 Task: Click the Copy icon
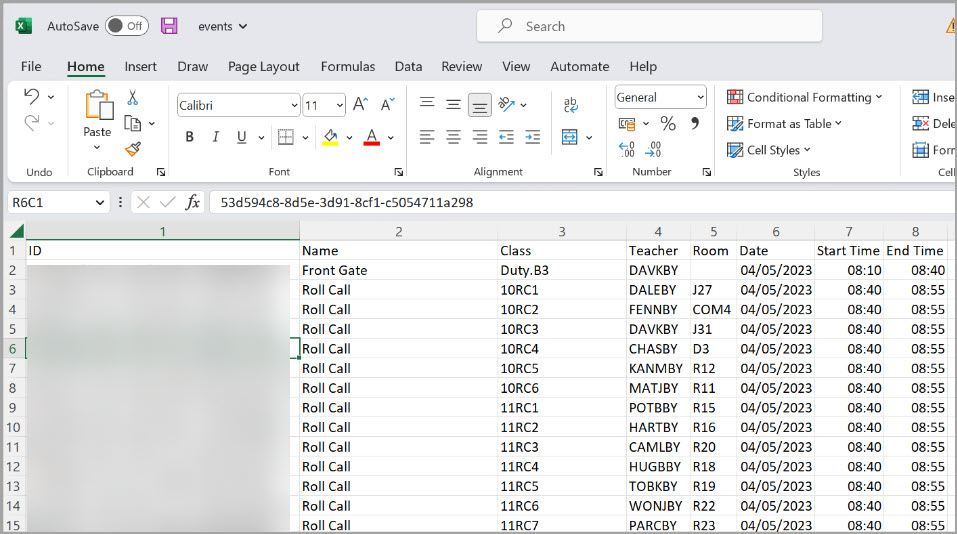click(132, 123)
